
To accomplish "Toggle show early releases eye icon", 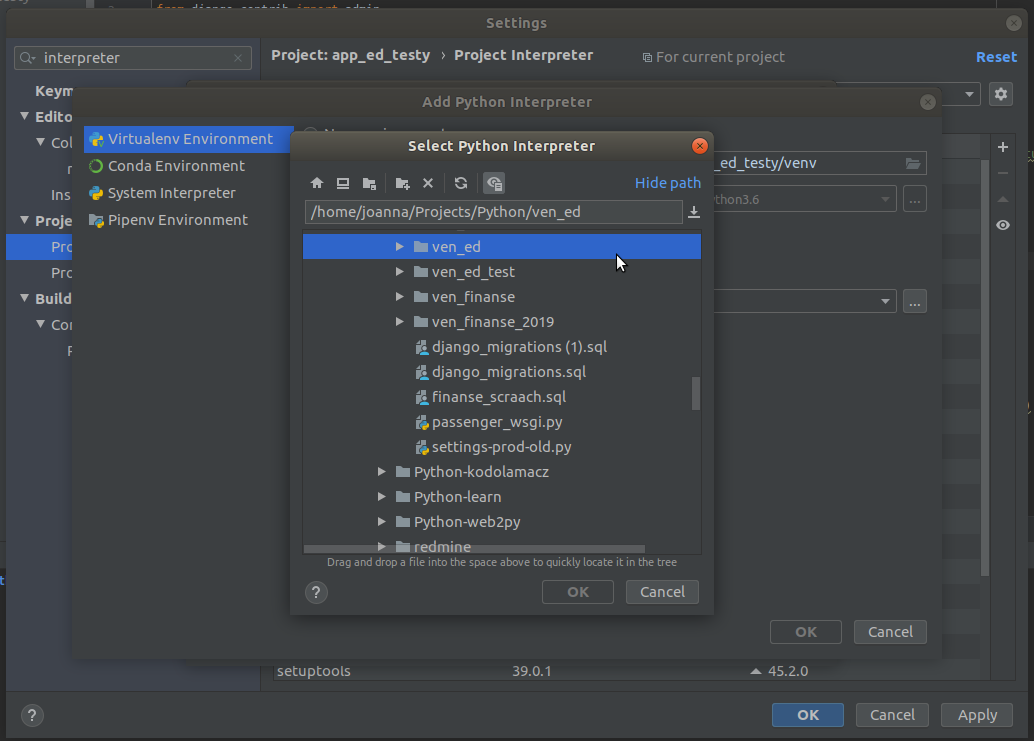I will pyautogui.click(x=1003, y=225).
